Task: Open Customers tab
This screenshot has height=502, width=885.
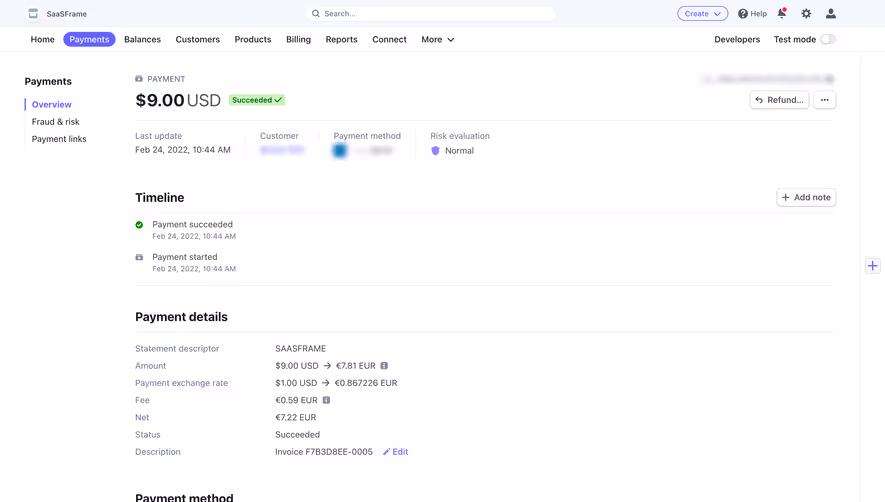Action: coord(198,40)
